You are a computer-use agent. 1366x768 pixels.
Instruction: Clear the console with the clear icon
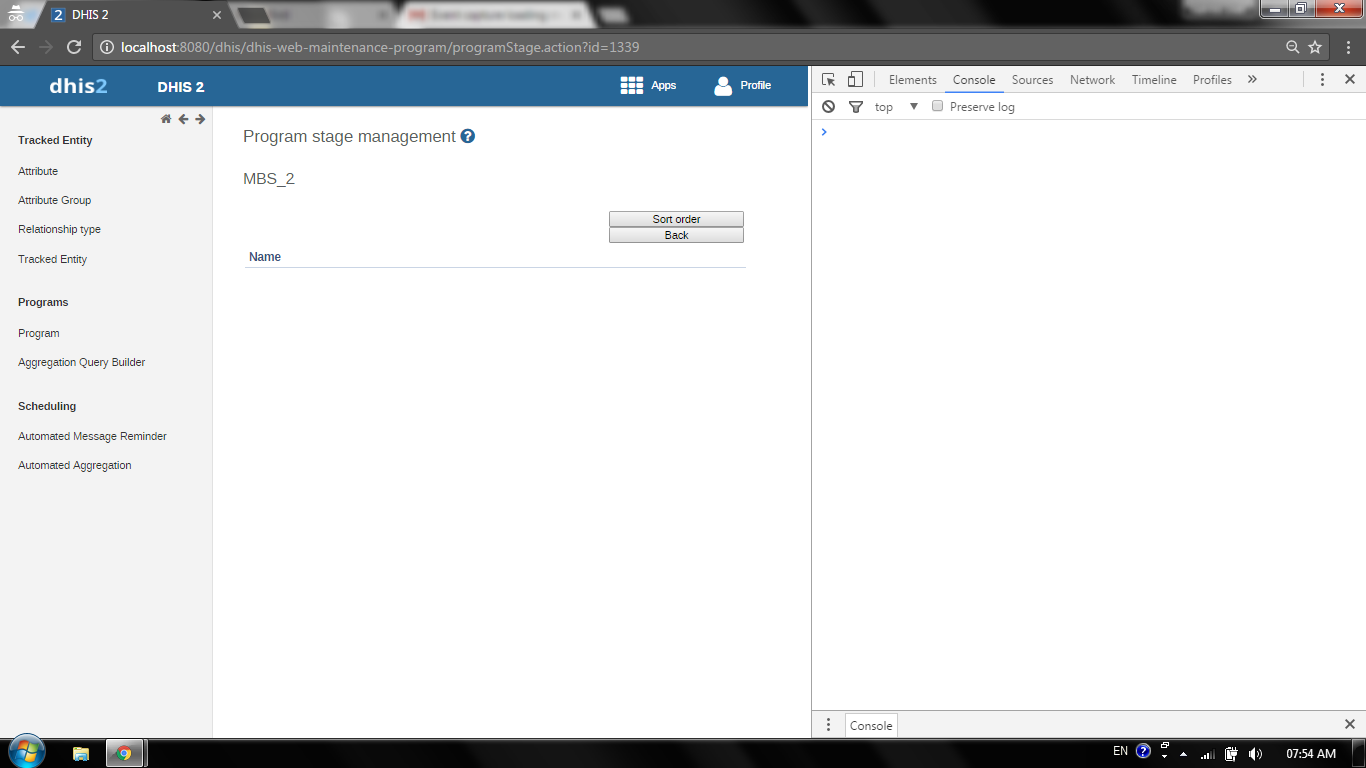828,107
